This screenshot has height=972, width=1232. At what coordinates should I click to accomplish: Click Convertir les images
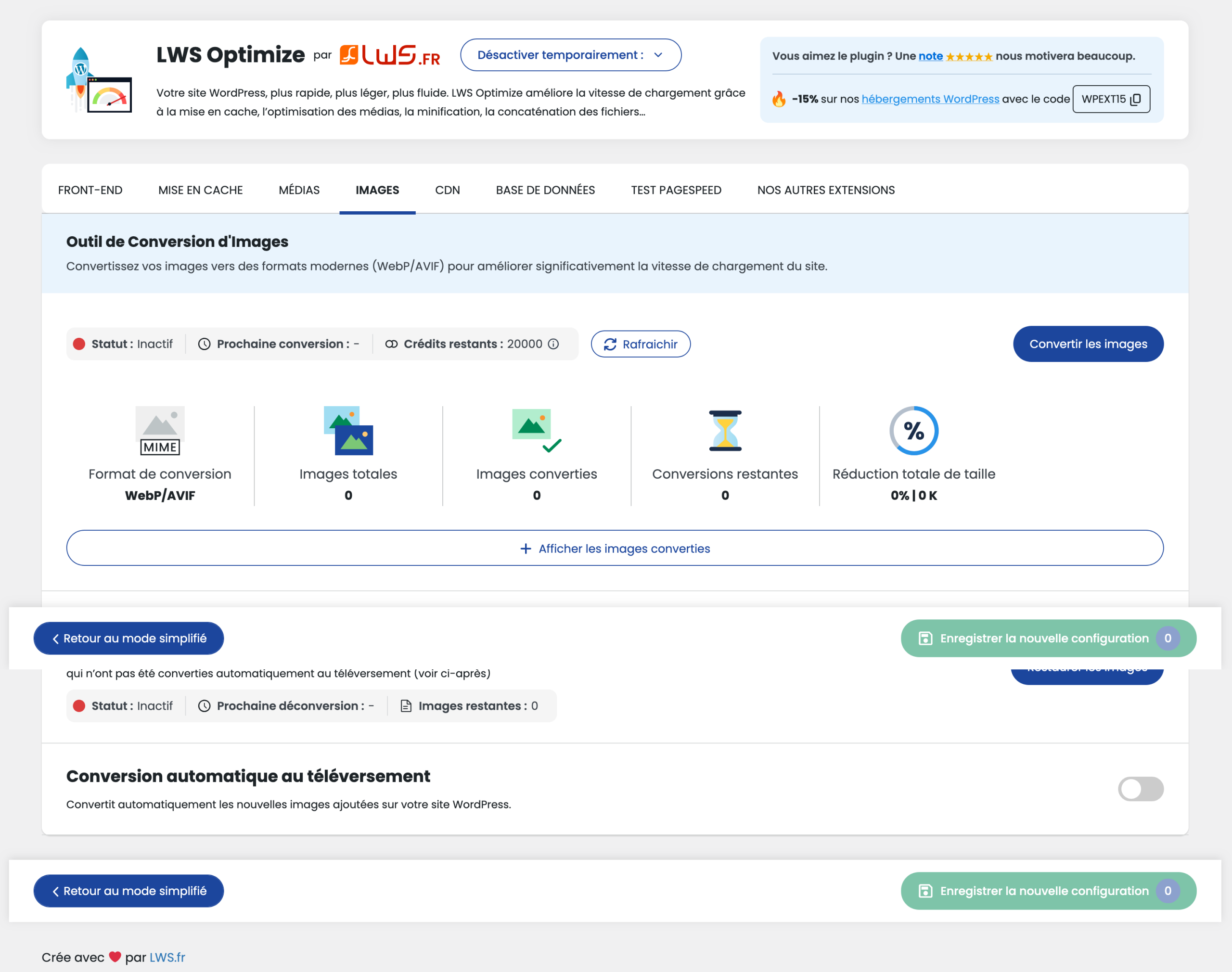(x=1088, y=344)
